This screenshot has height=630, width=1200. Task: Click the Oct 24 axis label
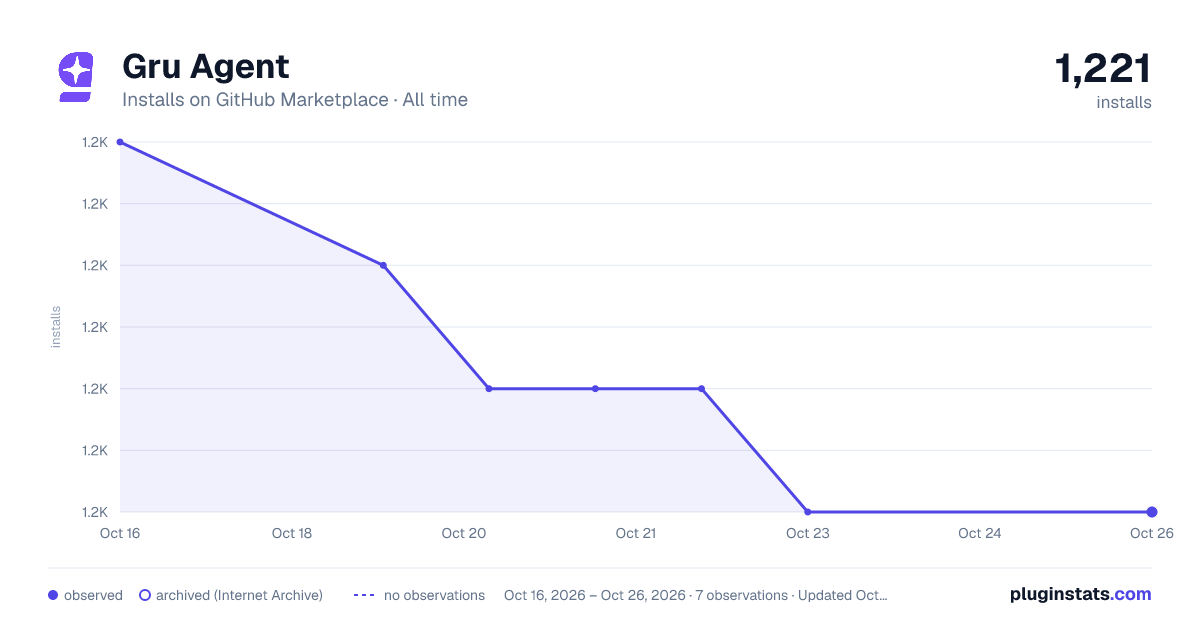980,534
